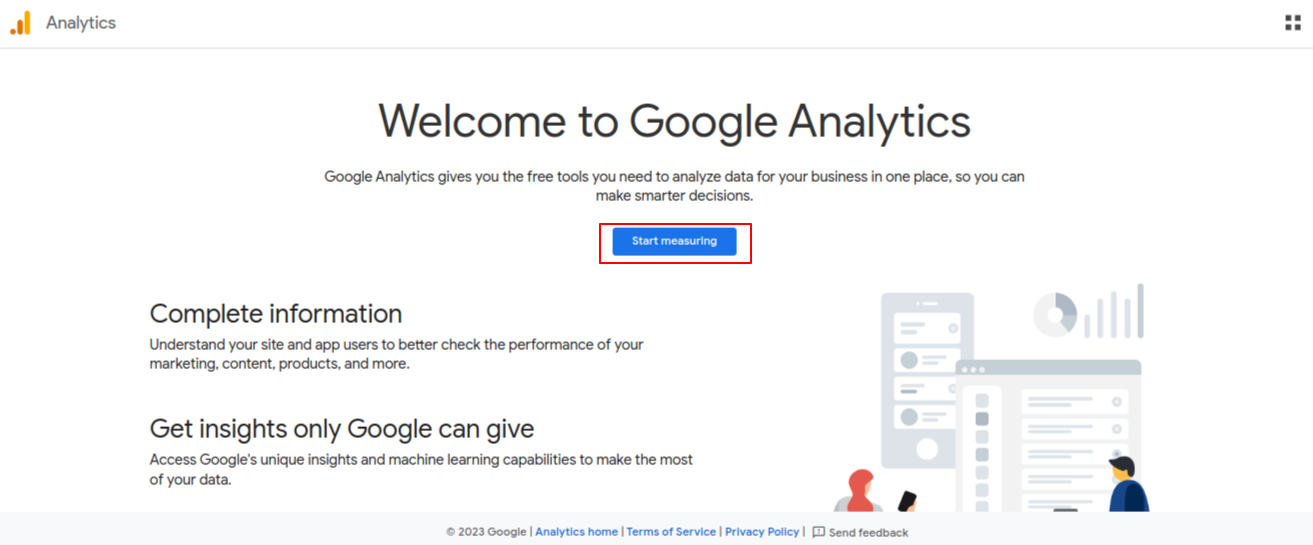
Task: Click the Send feedback speech bubble icon
Action: click(818, 532)
